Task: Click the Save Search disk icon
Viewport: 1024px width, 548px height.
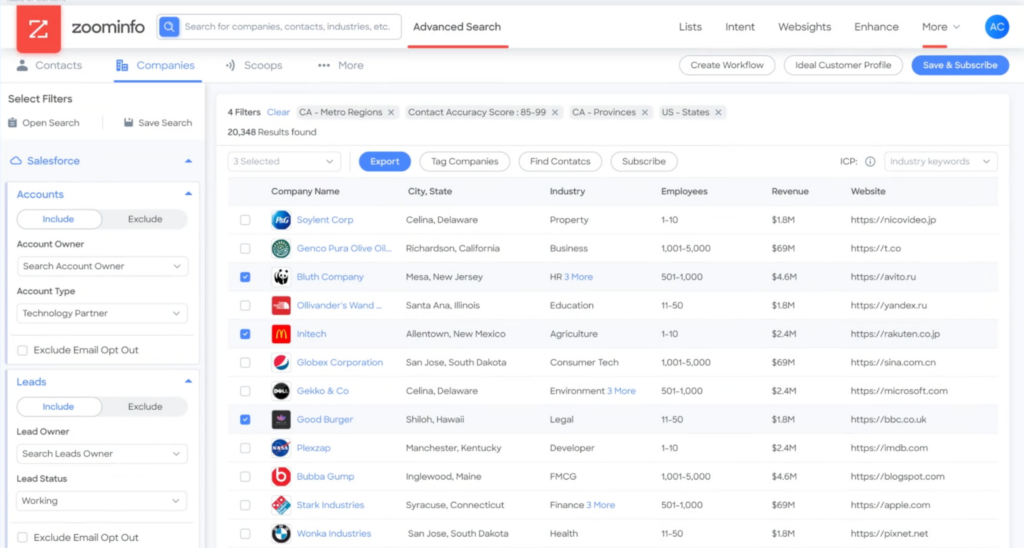Action: click(129, 123)
